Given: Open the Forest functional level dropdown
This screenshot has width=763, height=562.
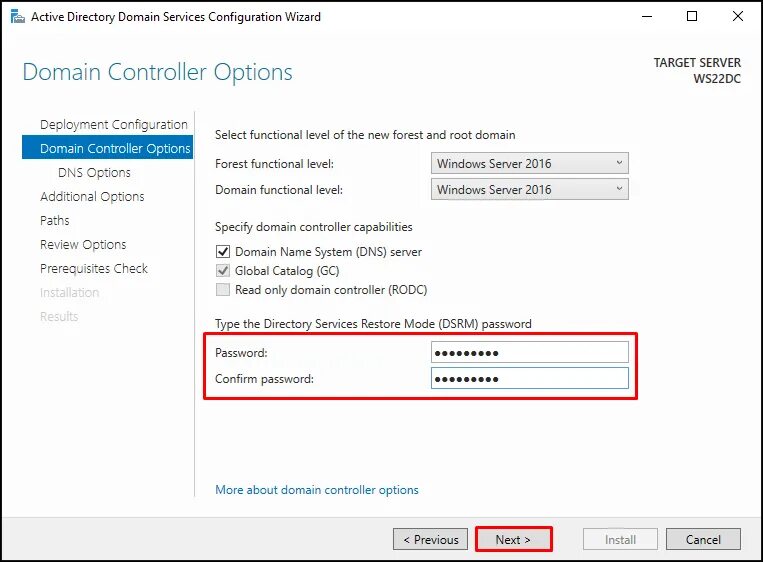Looking at the screenshot, I should tap(529, 163).
